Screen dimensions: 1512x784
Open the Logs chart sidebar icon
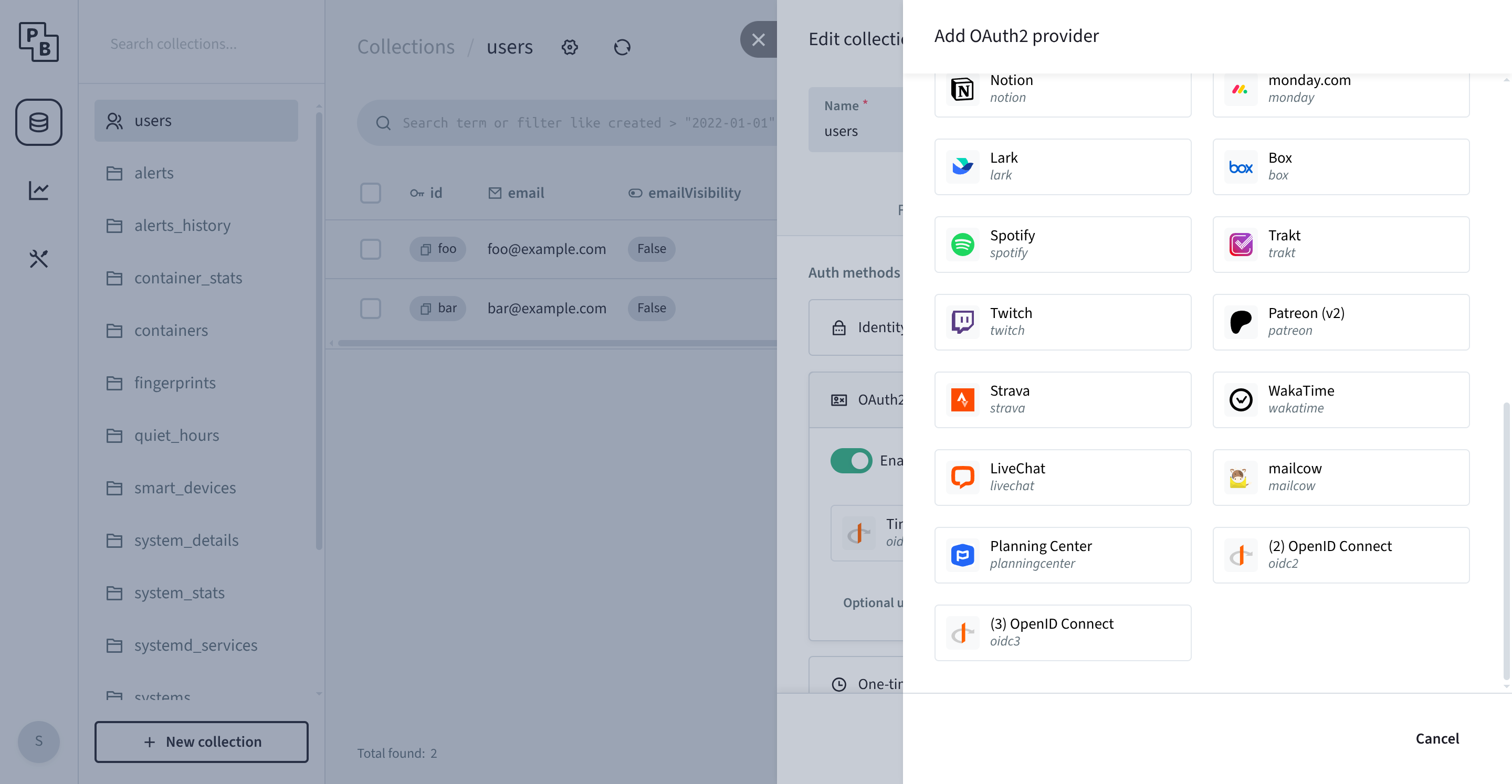click(x=39, y=190)
